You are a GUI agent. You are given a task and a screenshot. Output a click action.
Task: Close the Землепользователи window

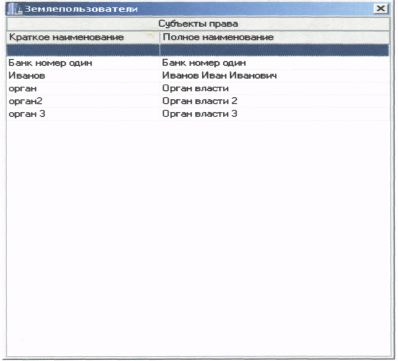point(380,9)
